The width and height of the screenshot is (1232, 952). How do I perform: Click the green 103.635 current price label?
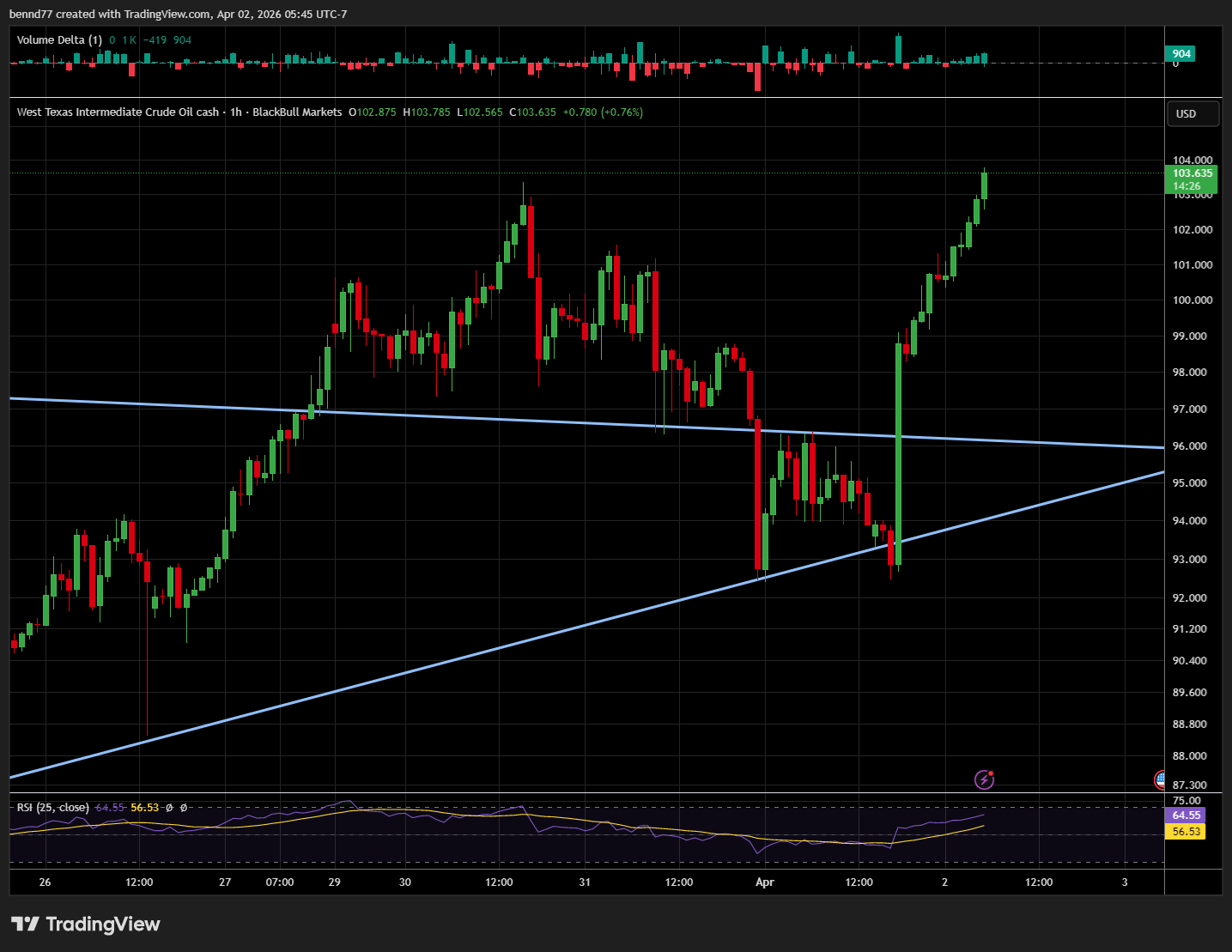coord(1193,173)
